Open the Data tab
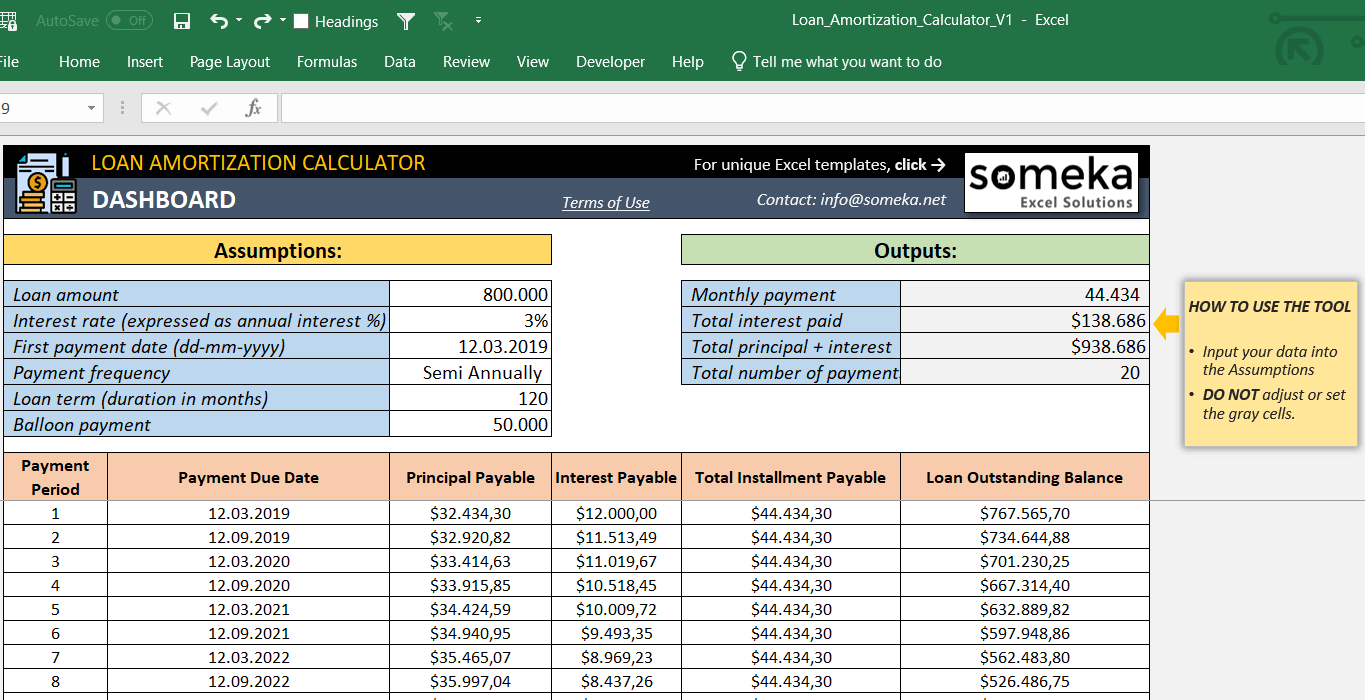 coord(400,62)
